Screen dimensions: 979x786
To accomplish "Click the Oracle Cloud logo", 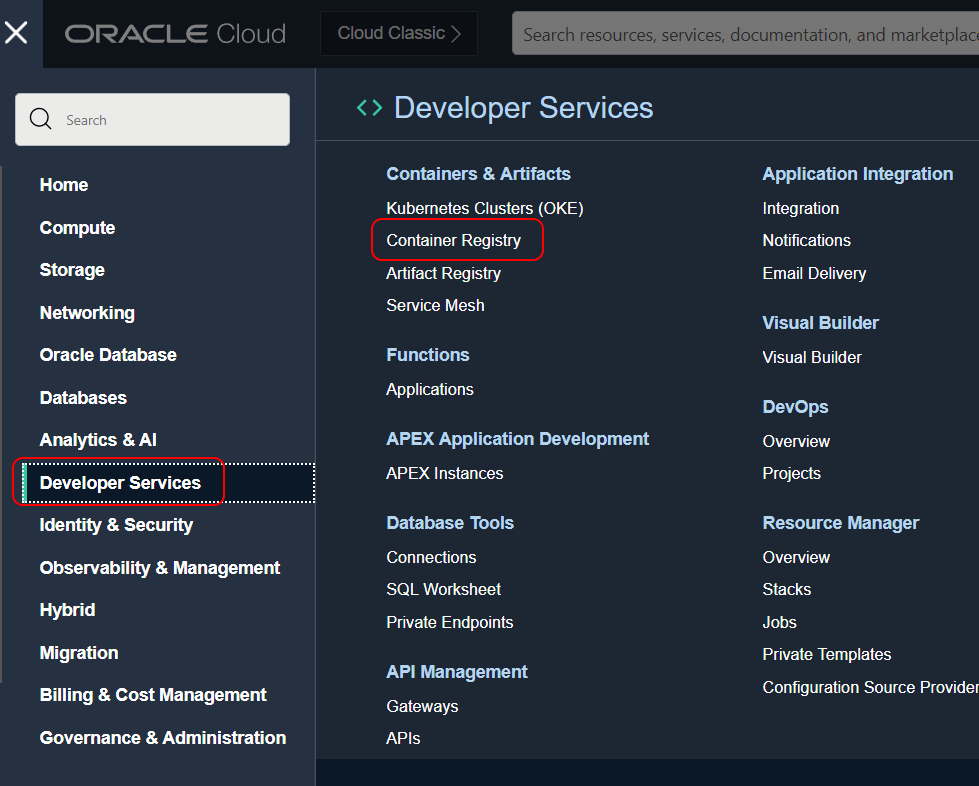I will pyautogui.click(x=175, y=34).
